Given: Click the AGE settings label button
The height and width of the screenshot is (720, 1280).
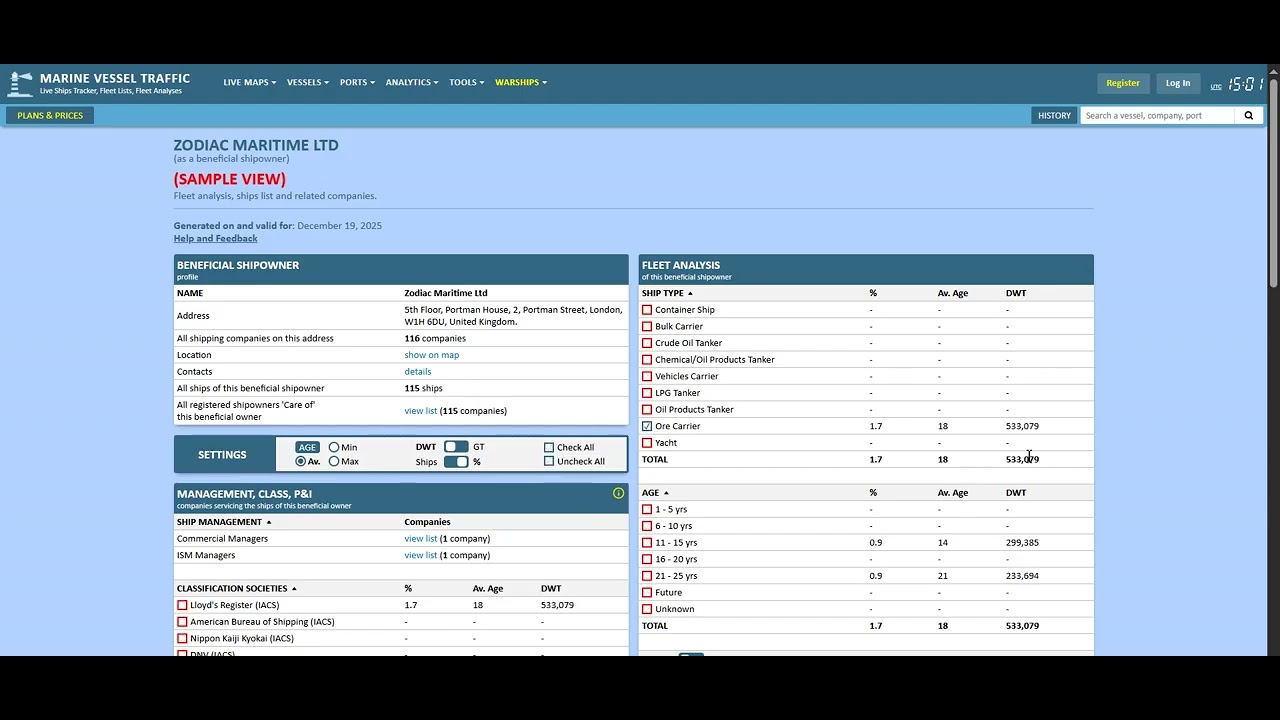Looking at the screenshot, I should click(x=307, y=447).
